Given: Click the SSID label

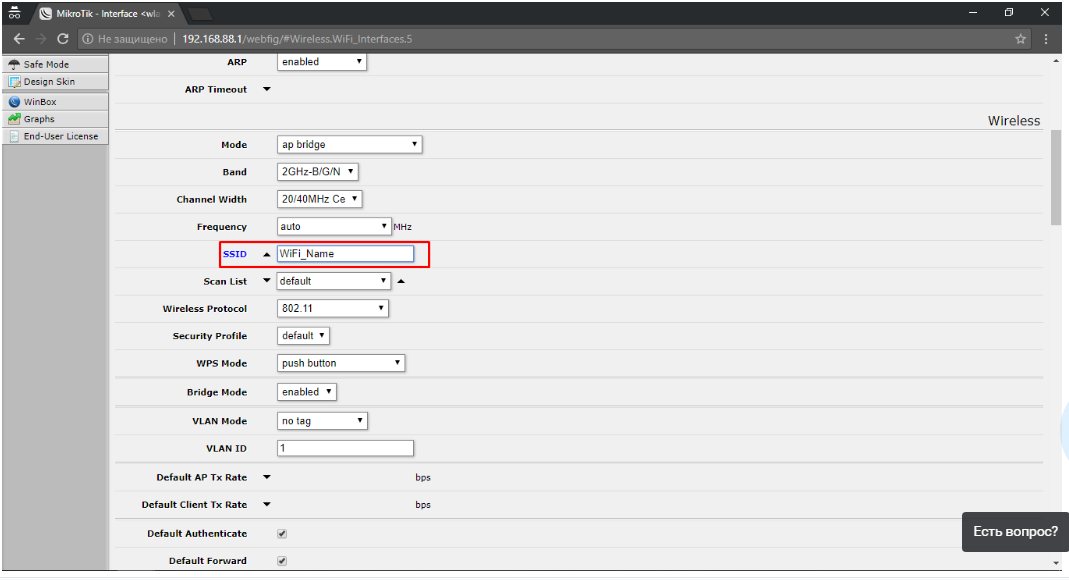Looking at the screenshot, I should (x=235, y=254).
